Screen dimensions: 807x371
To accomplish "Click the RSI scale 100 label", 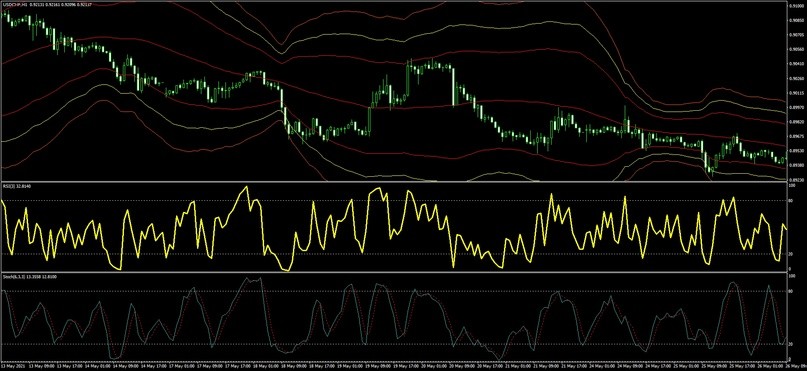I will tap(792, 186).
